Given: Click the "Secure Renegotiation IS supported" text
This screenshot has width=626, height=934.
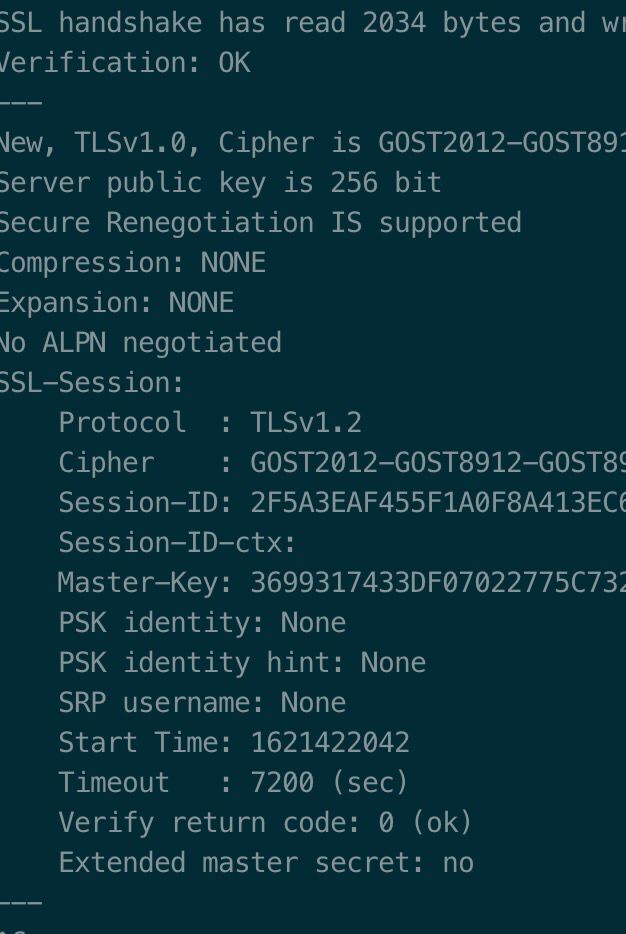Looking at the screenshot, I should point(260,223).
